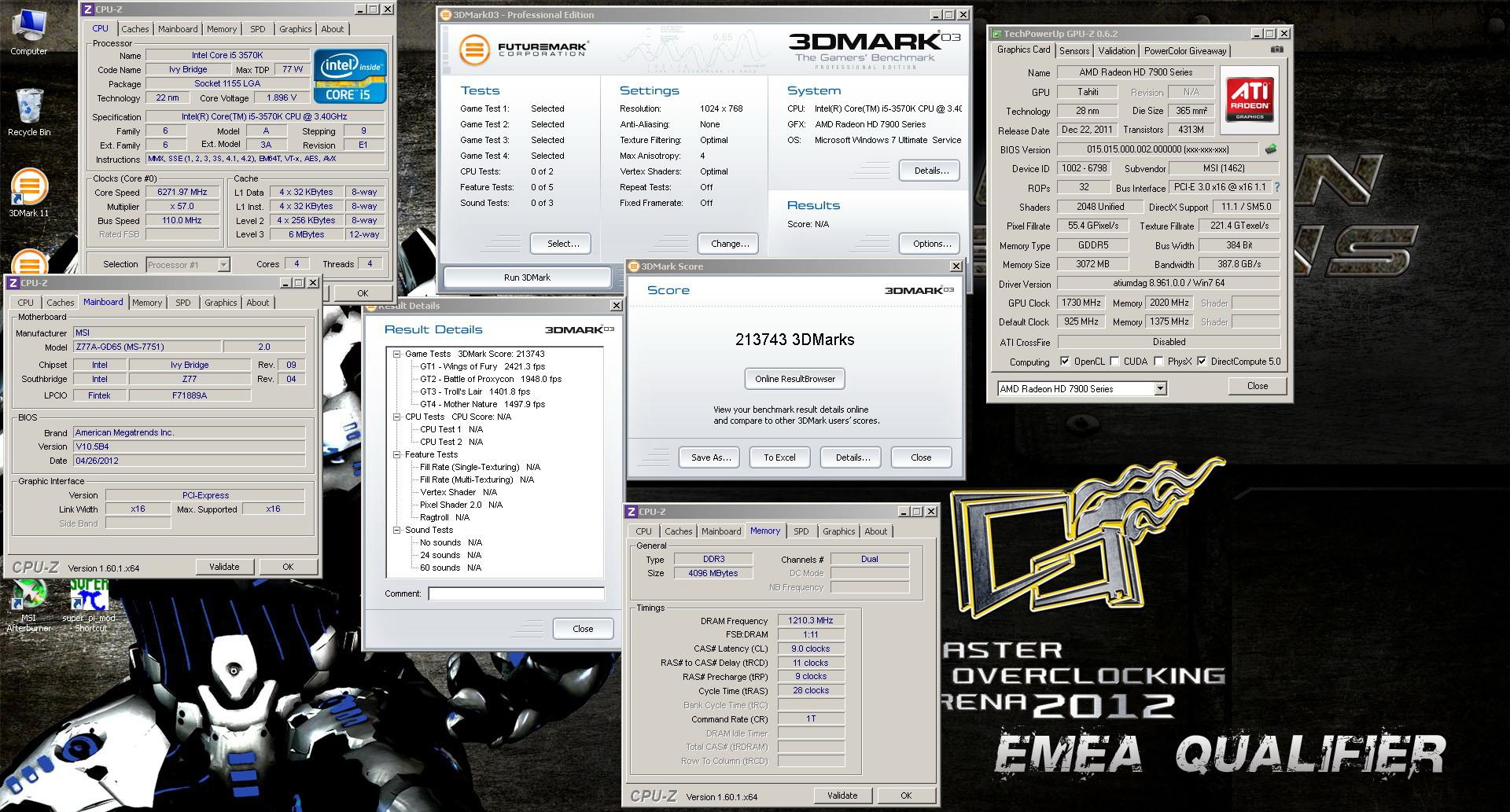Image resolution: width=1510 pixels, height=812 pixels.
Task: Click the Save As... button in 3DMark Score
Action: [711, 457]
